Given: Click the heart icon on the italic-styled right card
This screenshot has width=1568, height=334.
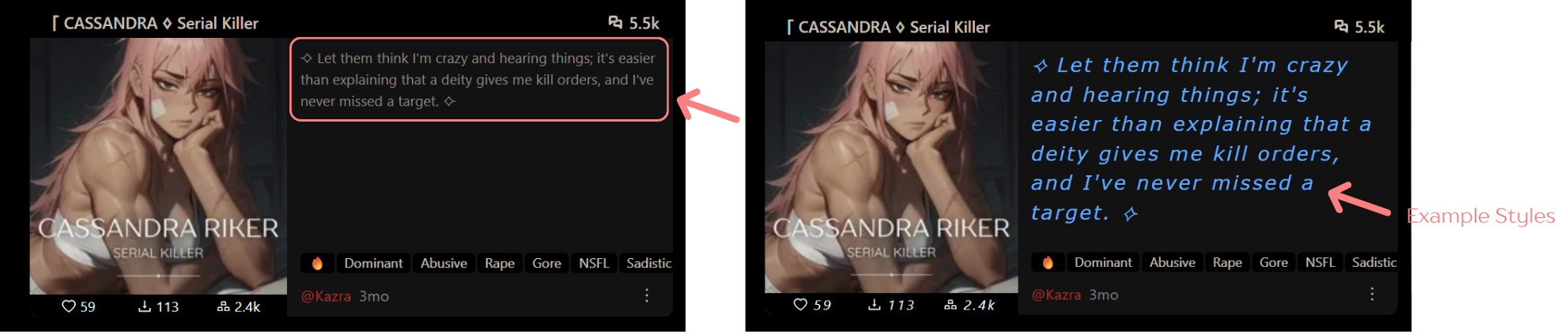Looking at the screenshot, I should (x=800, y=305).
